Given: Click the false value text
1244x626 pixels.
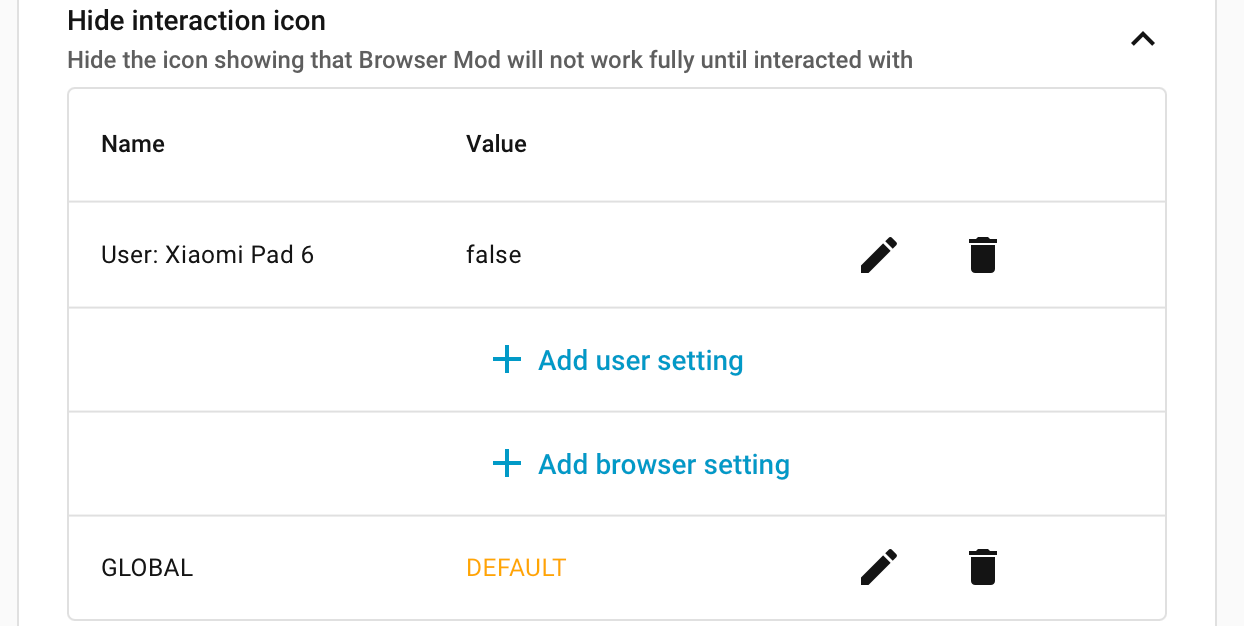Looking at the screenshot, I should coord(494,255).
